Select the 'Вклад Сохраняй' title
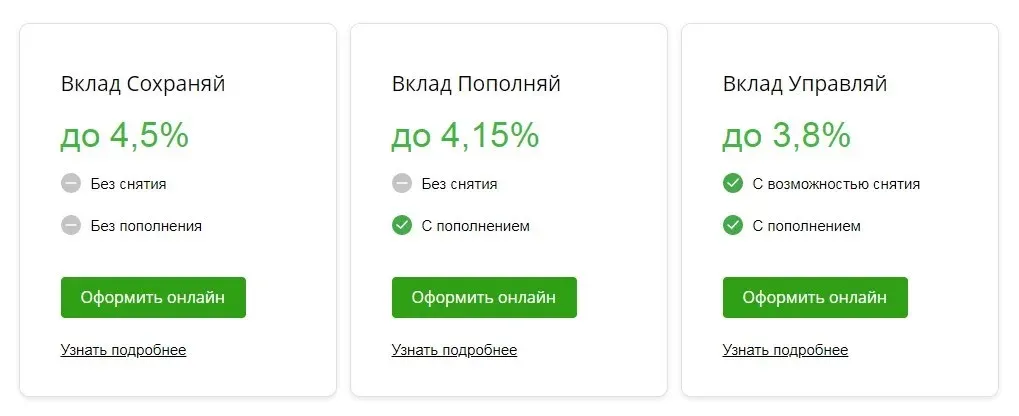1019x416 pixels. [x=143, y=84]
